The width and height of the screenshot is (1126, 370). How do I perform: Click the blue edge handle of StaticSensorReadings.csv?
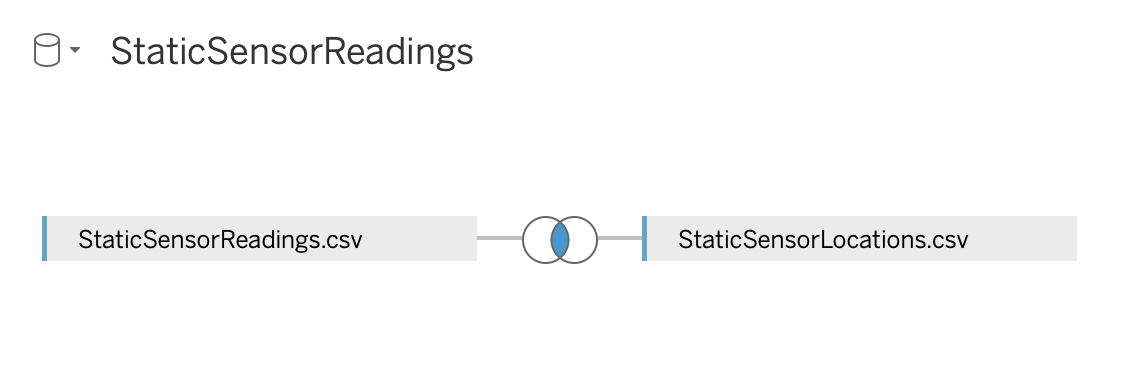45,239
